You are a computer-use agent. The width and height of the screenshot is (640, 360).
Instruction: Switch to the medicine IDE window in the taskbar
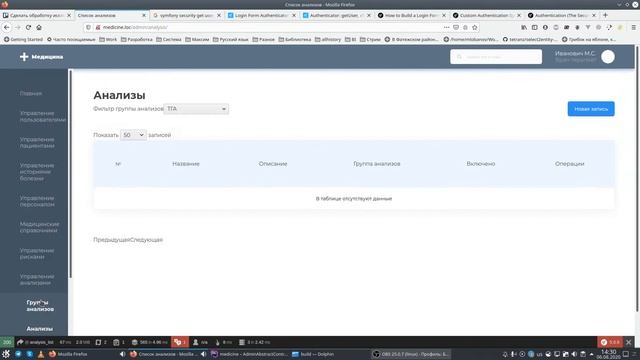coord(249,354)
